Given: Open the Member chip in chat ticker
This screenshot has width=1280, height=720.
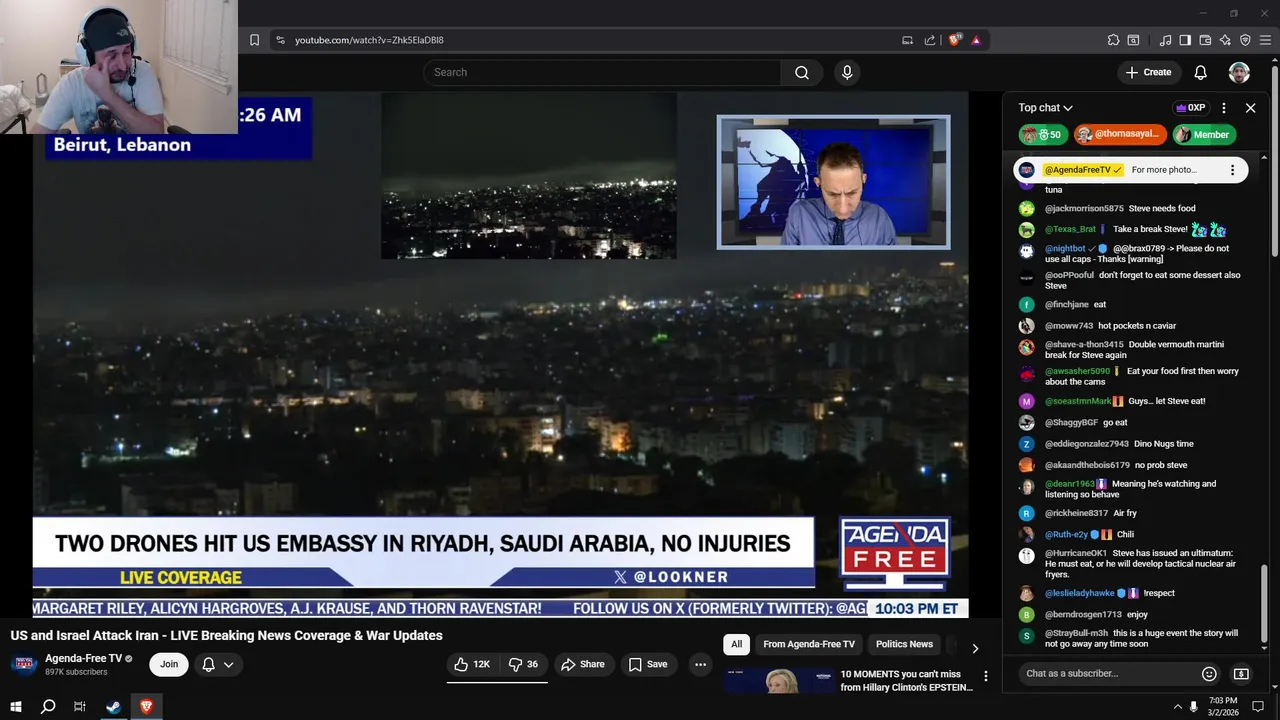Looking at the screenshot, I should pyautogui.click(x=1203, y=134).
